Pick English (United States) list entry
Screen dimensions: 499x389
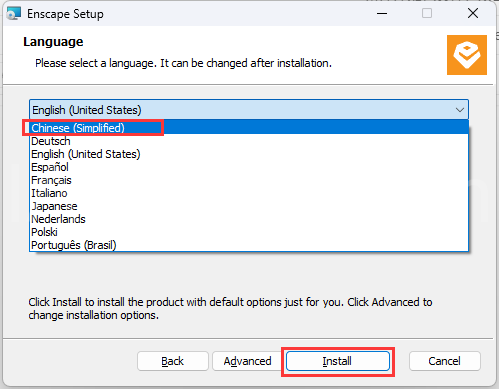249,154
